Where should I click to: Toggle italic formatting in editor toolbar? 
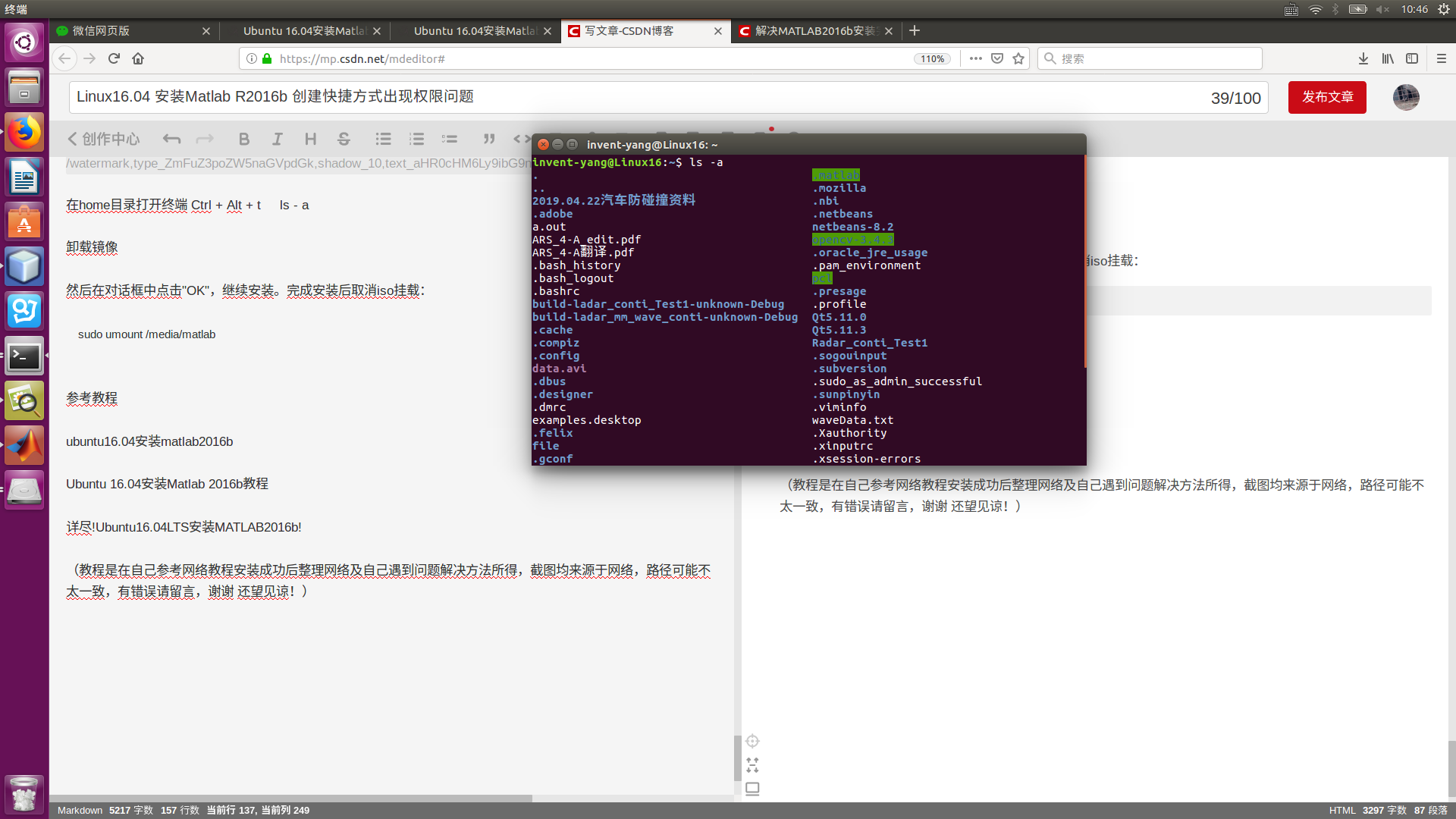[x=277, y=139]
